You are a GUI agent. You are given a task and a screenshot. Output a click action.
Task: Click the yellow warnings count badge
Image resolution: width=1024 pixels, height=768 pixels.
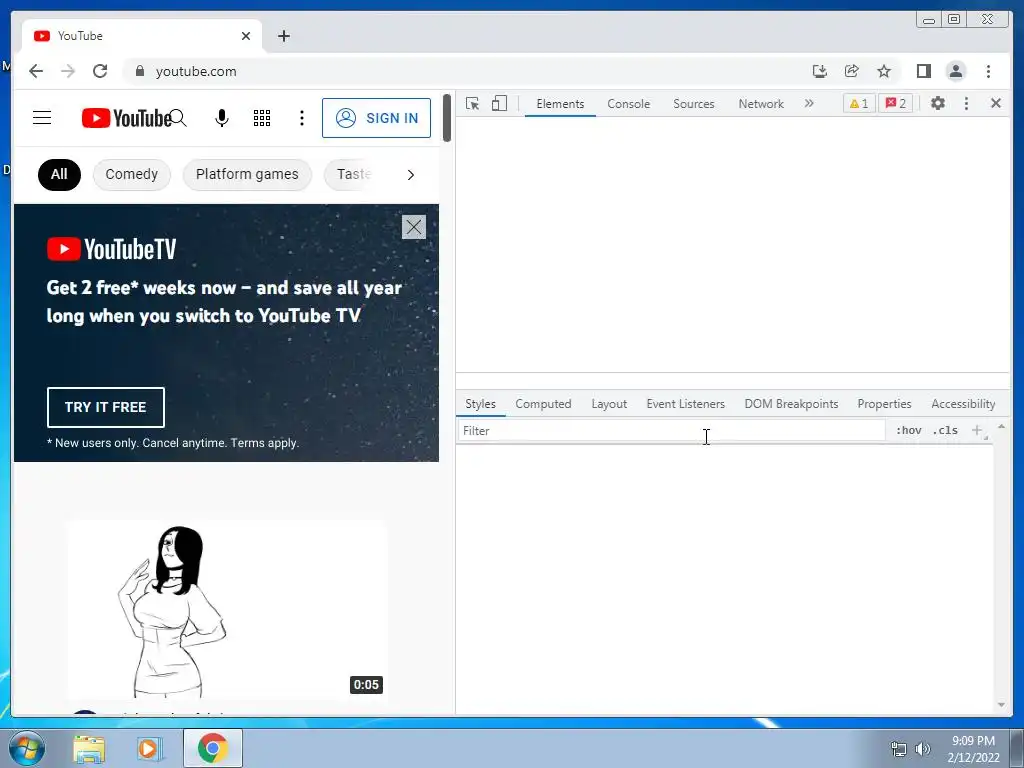click(859, 103)
